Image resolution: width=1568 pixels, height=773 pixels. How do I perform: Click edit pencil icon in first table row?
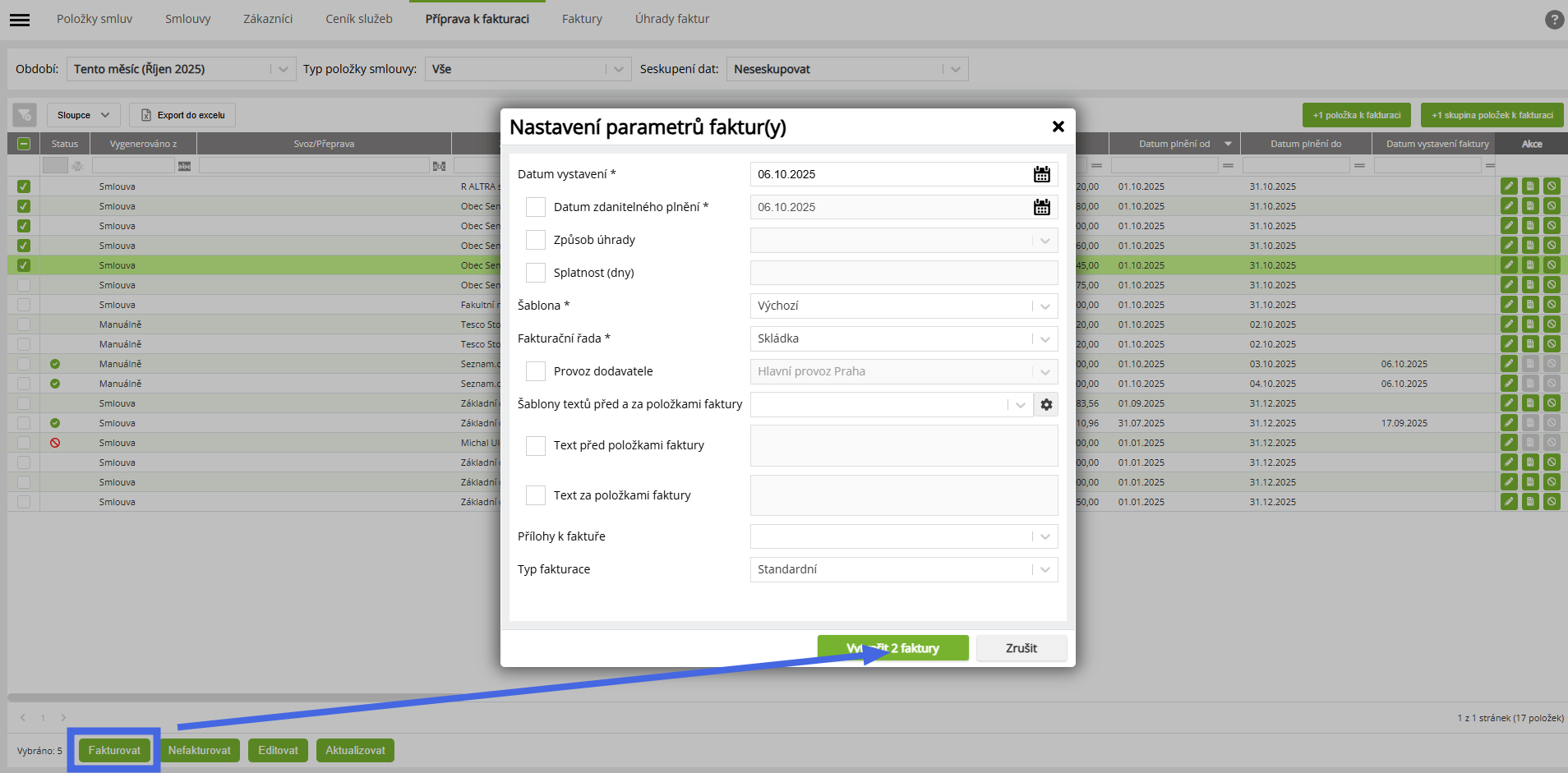pyautogui.click(x=1509, y=186)
